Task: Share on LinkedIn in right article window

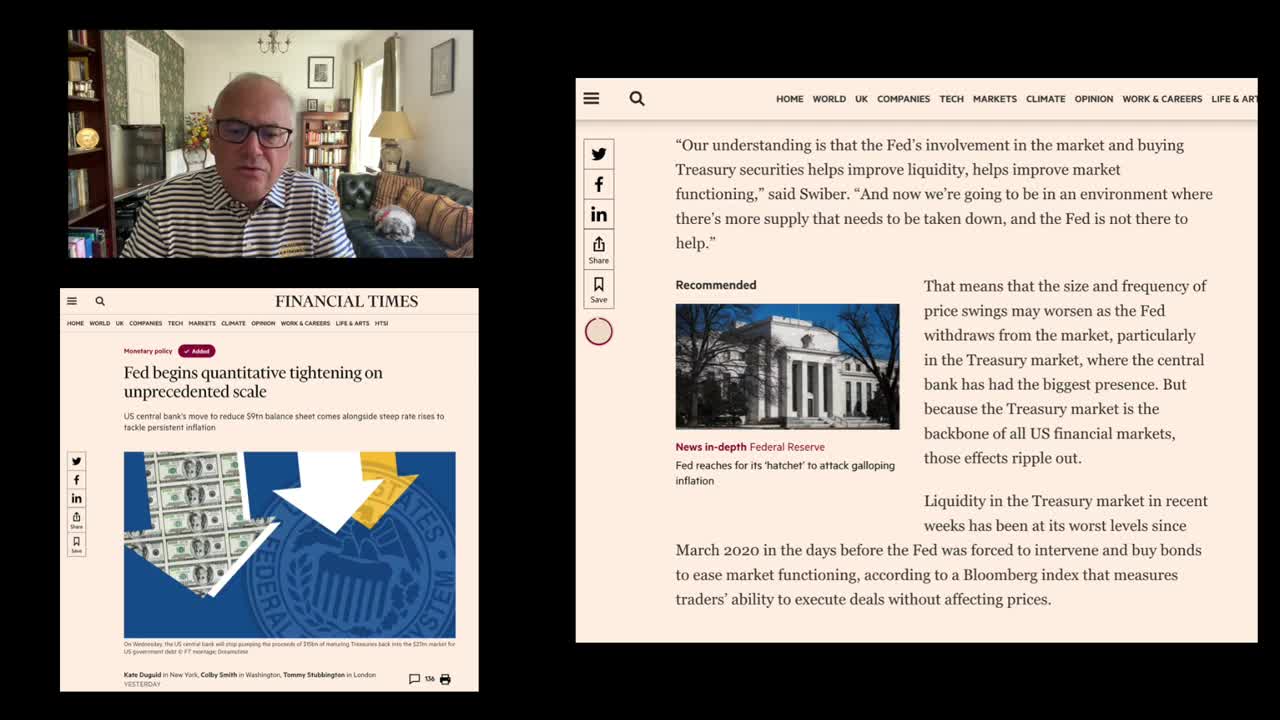Action: pos(599,214)
